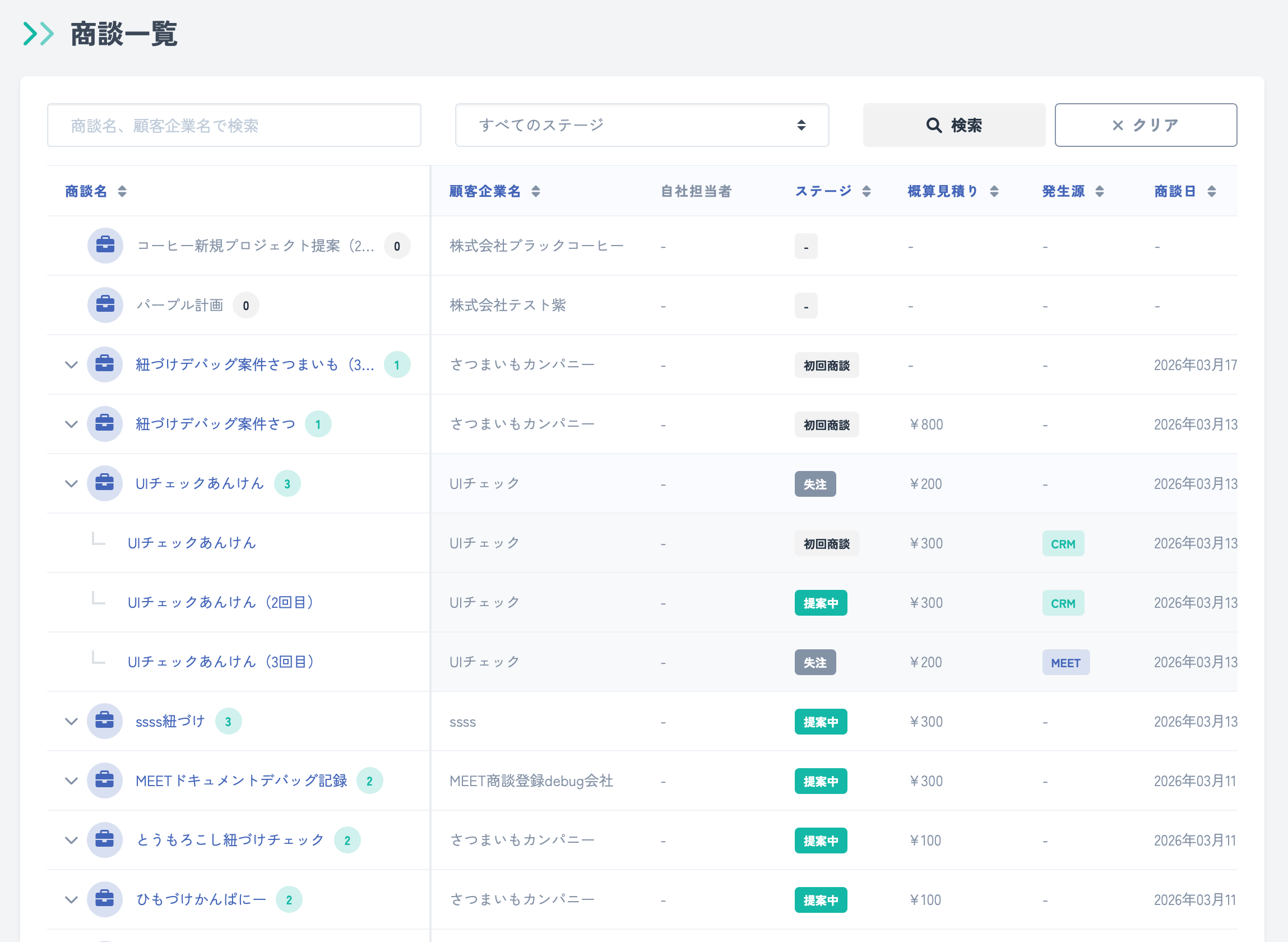The image size is (1288, 942).
Task: Click briefcase icon for MEETドキュメントデバッグ記録 row
Action: (105, 781)
